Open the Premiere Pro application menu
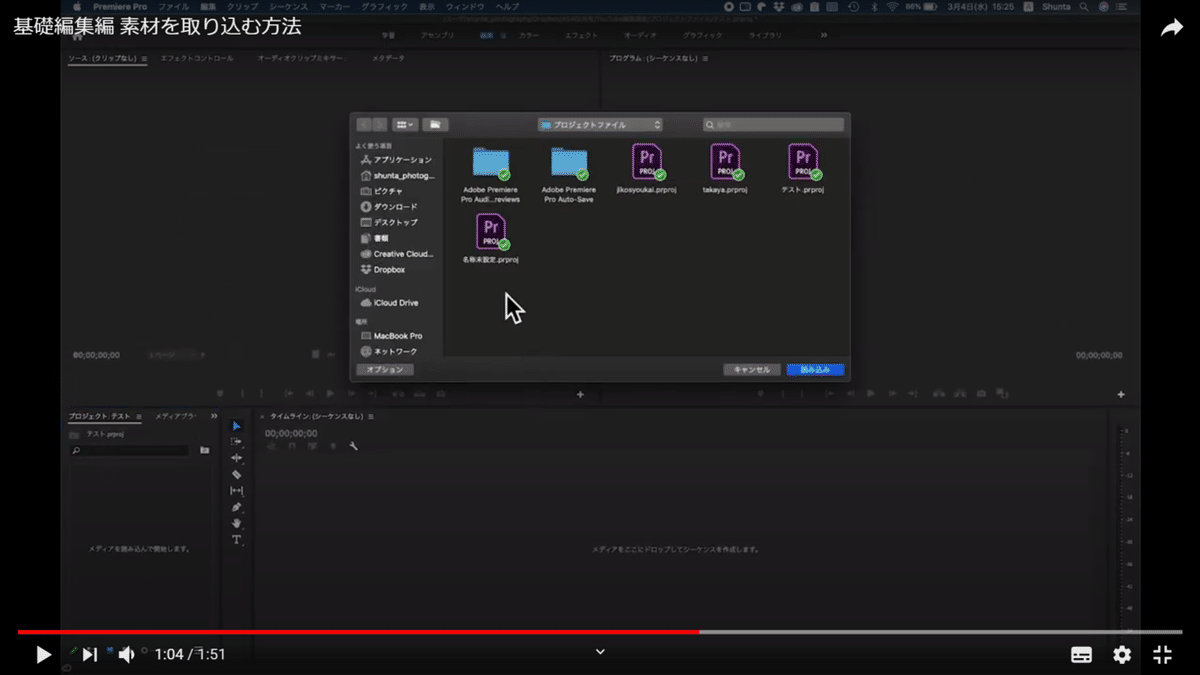The width and height of the screenshot is (1200, 675). click(121, 6)
